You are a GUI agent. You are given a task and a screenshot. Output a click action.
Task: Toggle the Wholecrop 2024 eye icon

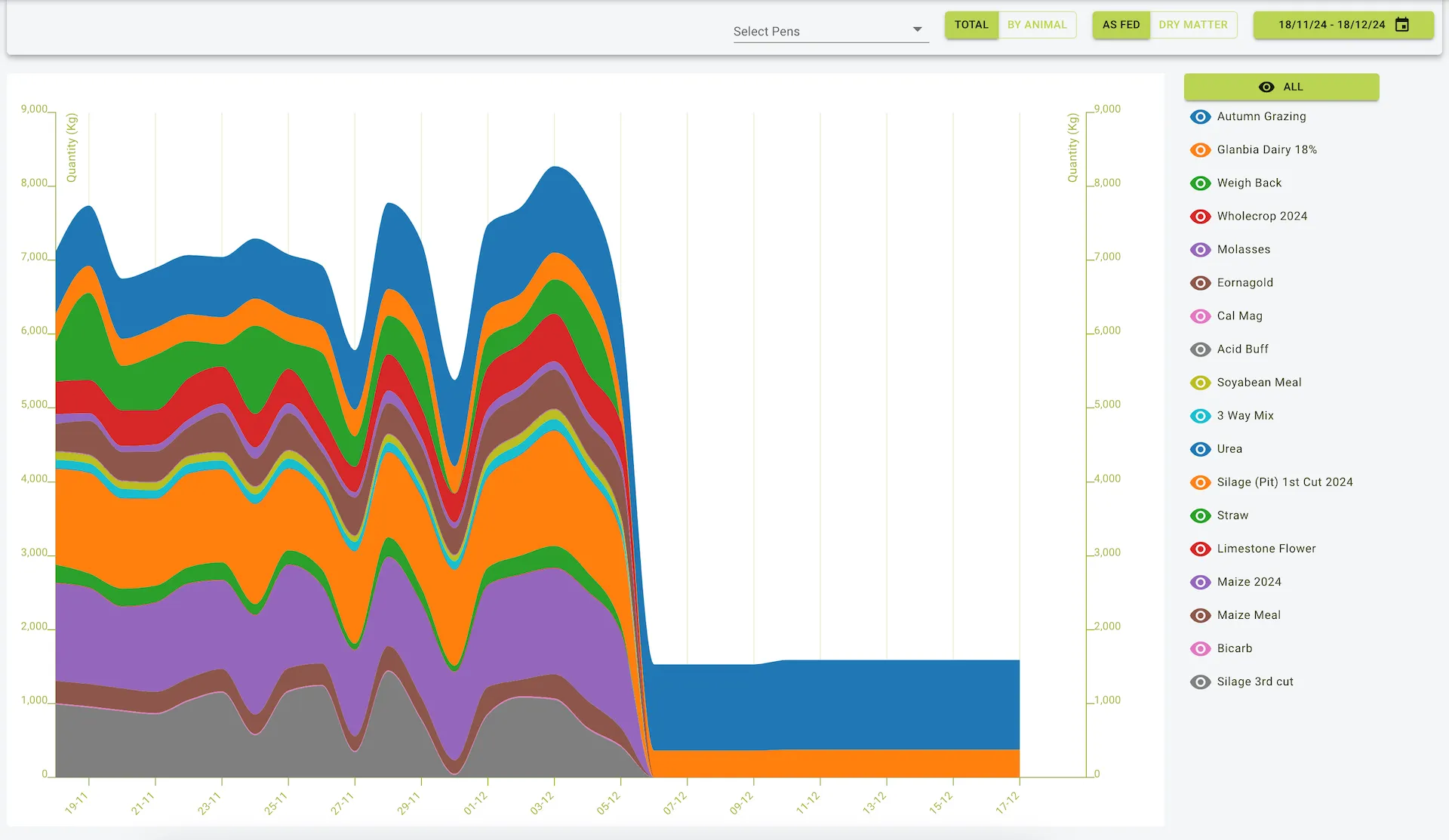coord(1201,216)
